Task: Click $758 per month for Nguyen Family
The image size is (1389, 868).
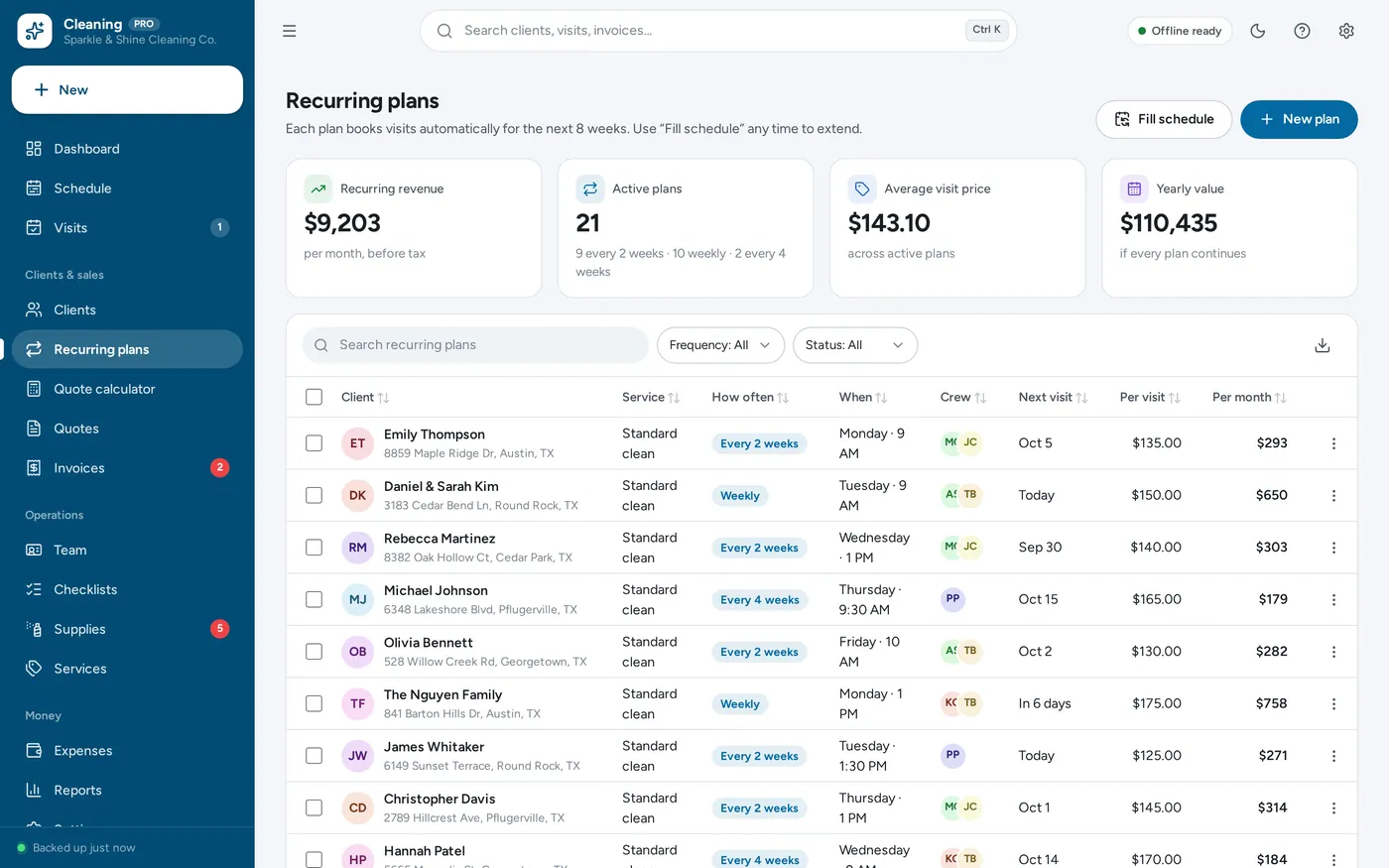Action: 1271,703
